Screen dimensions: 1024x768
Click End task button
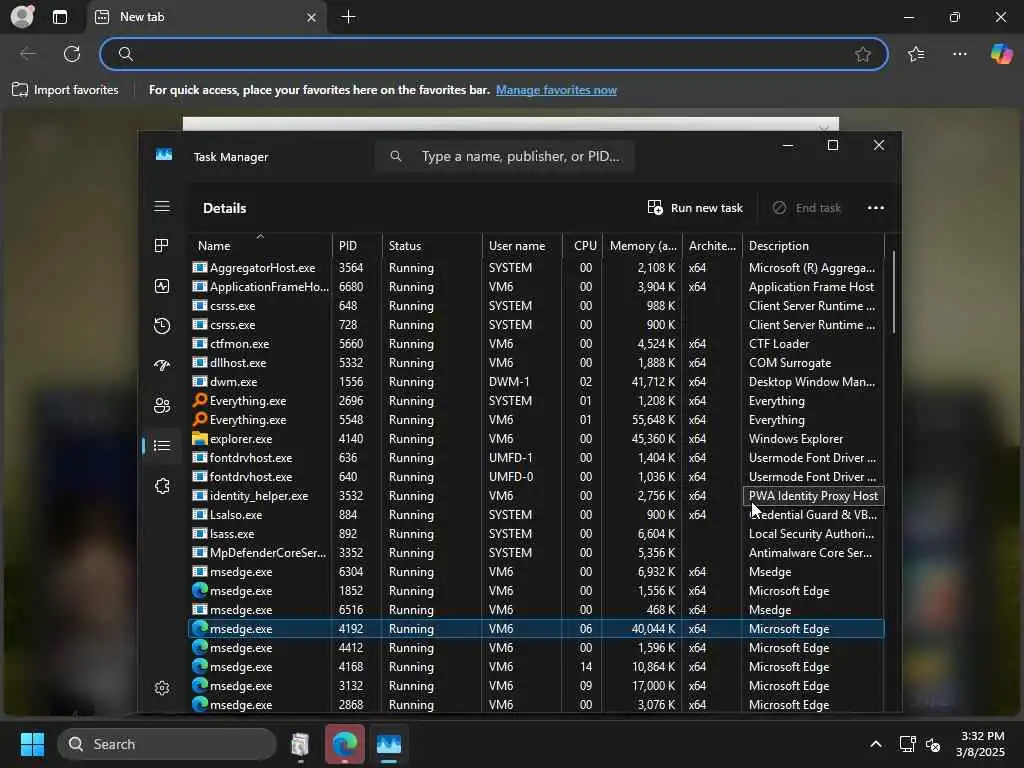[807, 208]
